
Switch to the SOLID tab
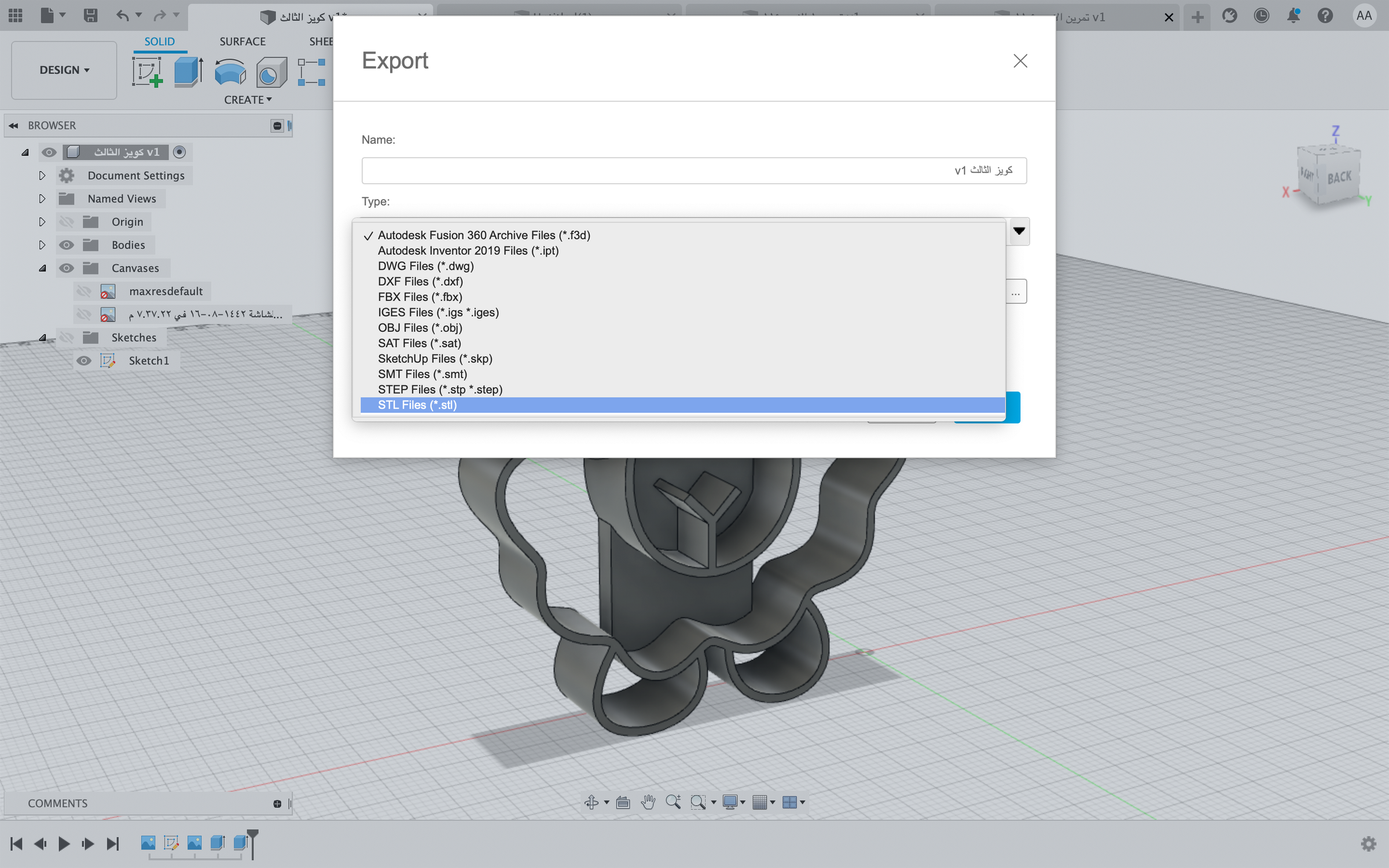click(159, 42)
